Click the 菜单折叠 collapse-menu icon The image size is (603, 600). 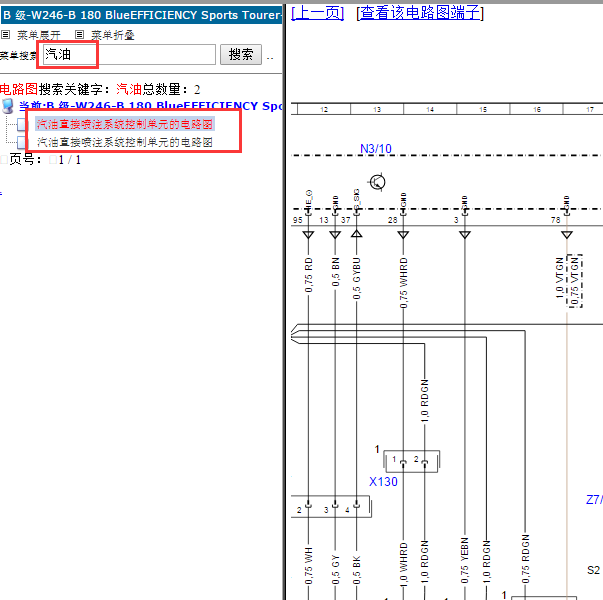(x=79, y=35)
